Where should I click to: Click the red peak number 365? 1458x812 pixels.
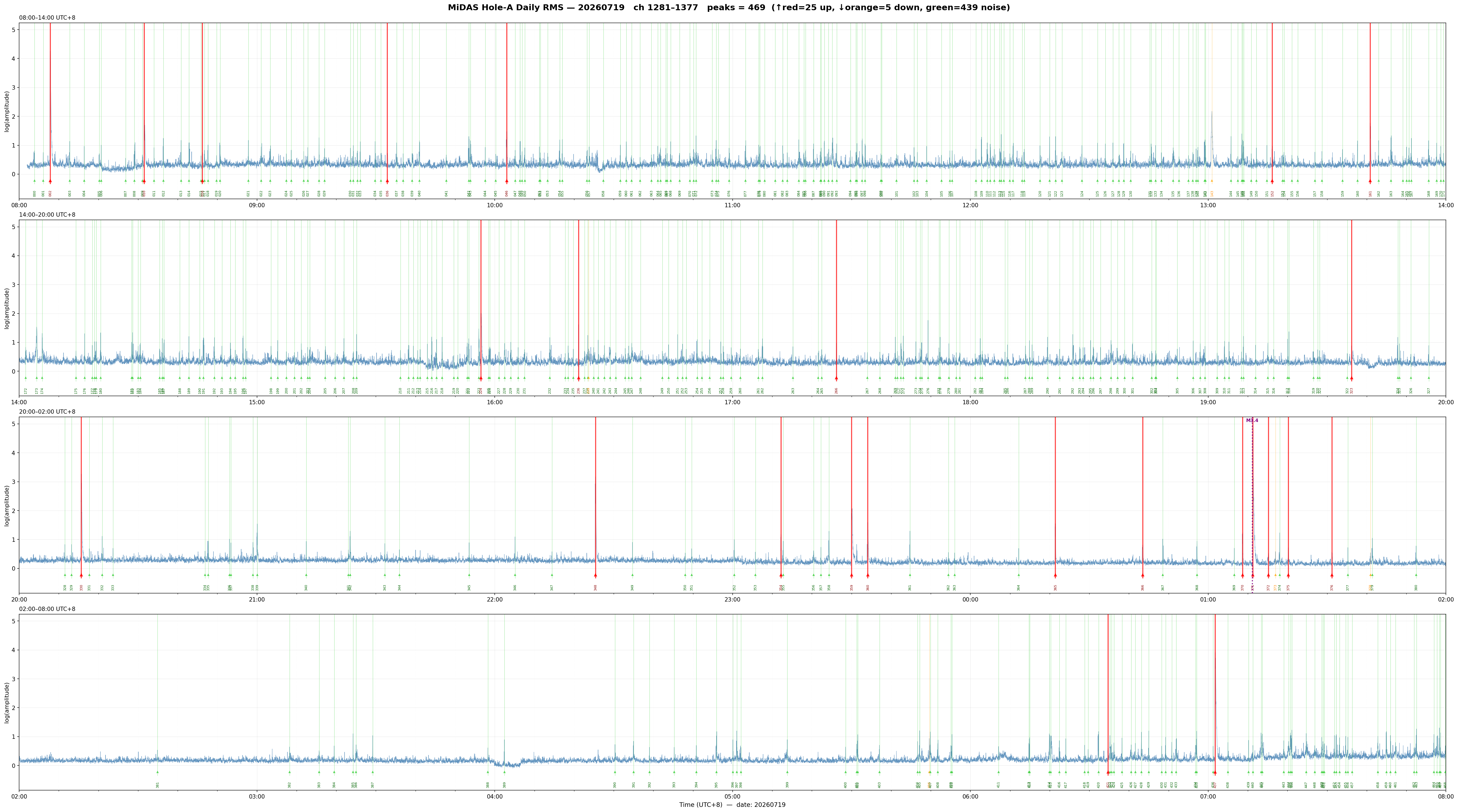point(1056,587)
